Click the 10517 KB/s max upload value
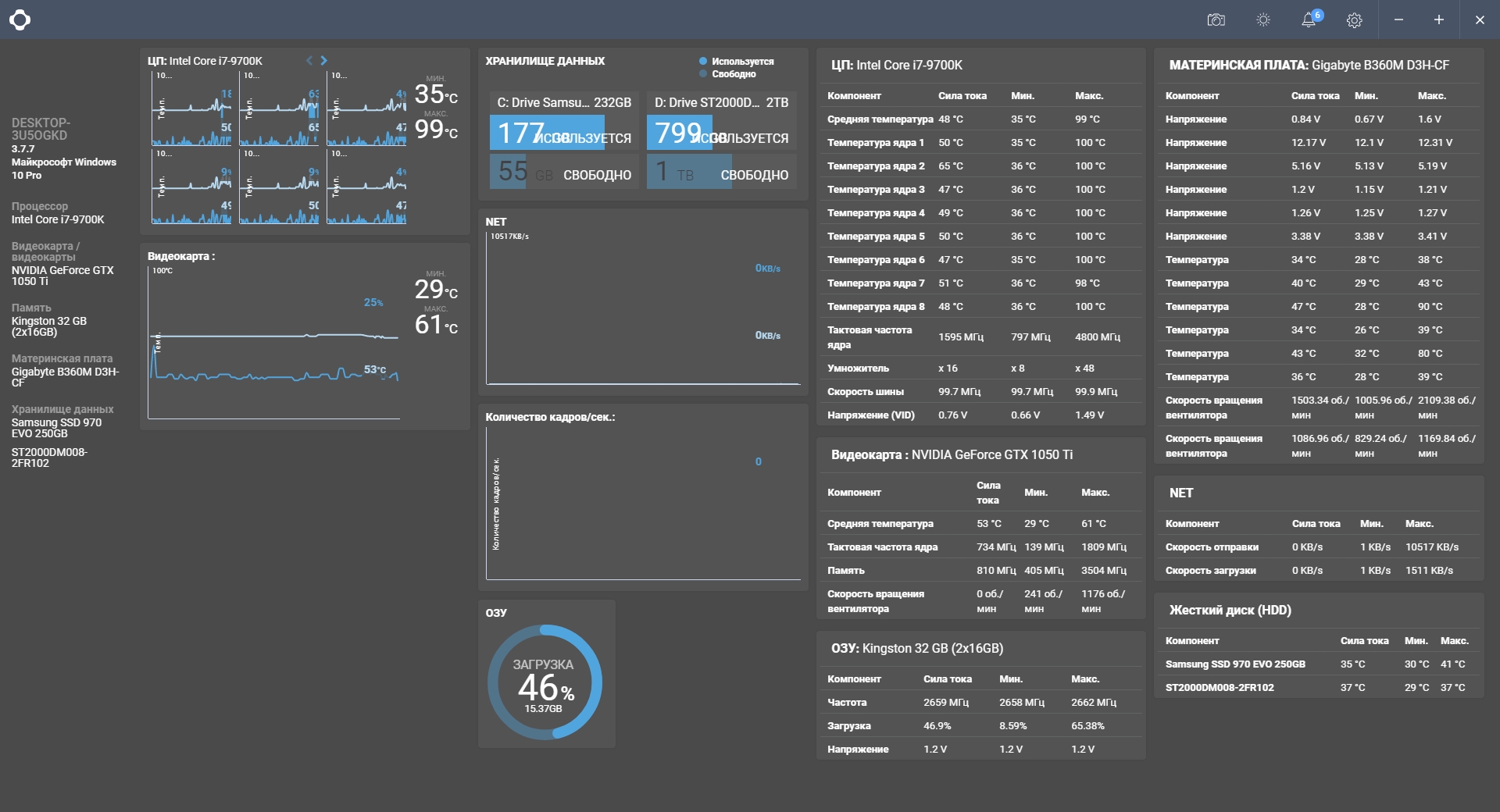This screenshot has height=812, width=1500. click(1432, 547)
